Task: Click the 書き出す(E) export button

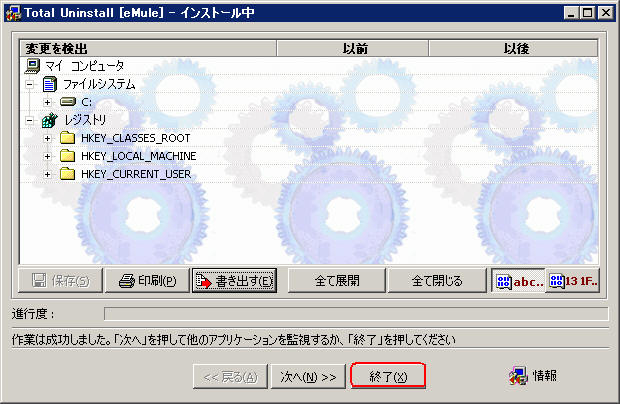Action: (234, 281)
